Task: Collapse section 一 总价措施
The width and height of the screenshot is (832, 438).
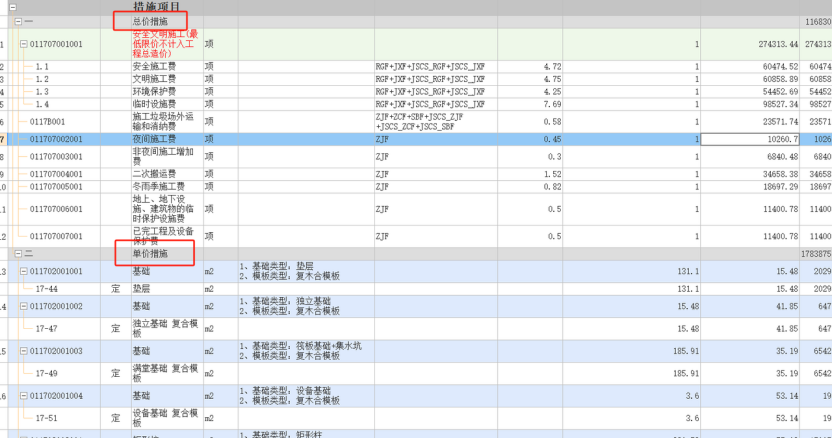Action: (18, 20)
